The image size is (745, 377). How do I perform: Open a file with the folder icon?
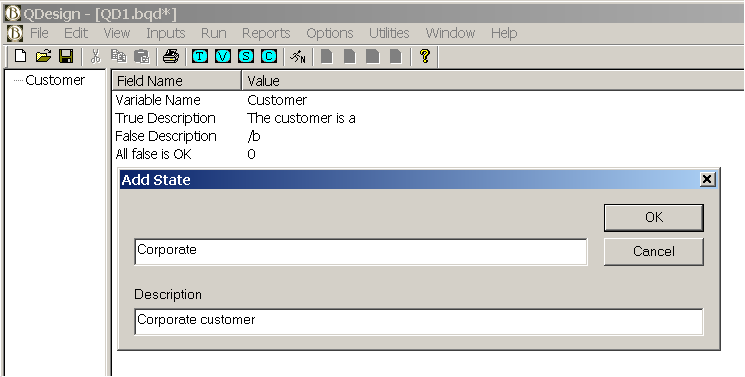43,57
